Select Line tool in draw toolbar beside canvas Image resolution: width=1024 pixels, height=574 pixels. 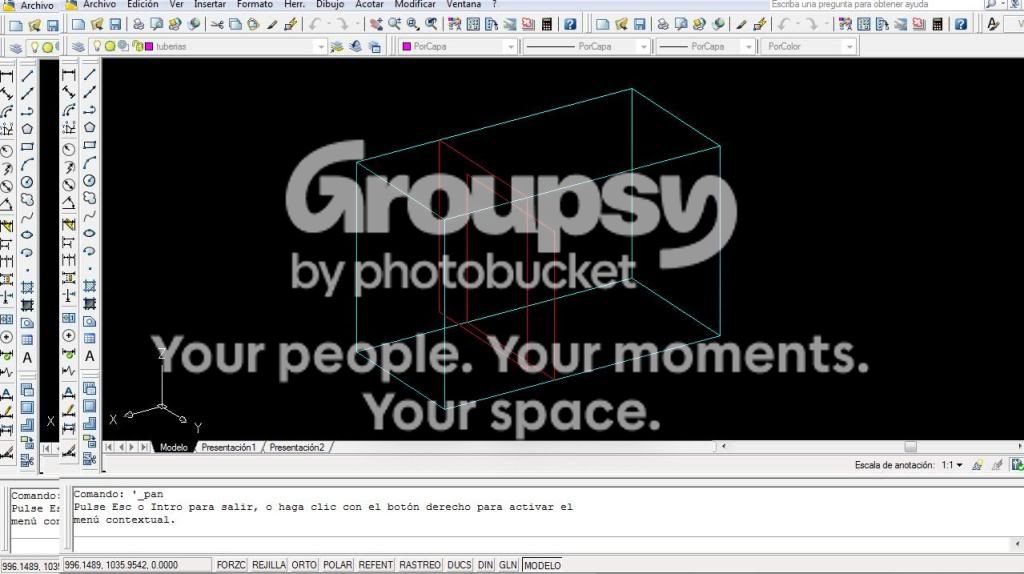tap(89, 74)
